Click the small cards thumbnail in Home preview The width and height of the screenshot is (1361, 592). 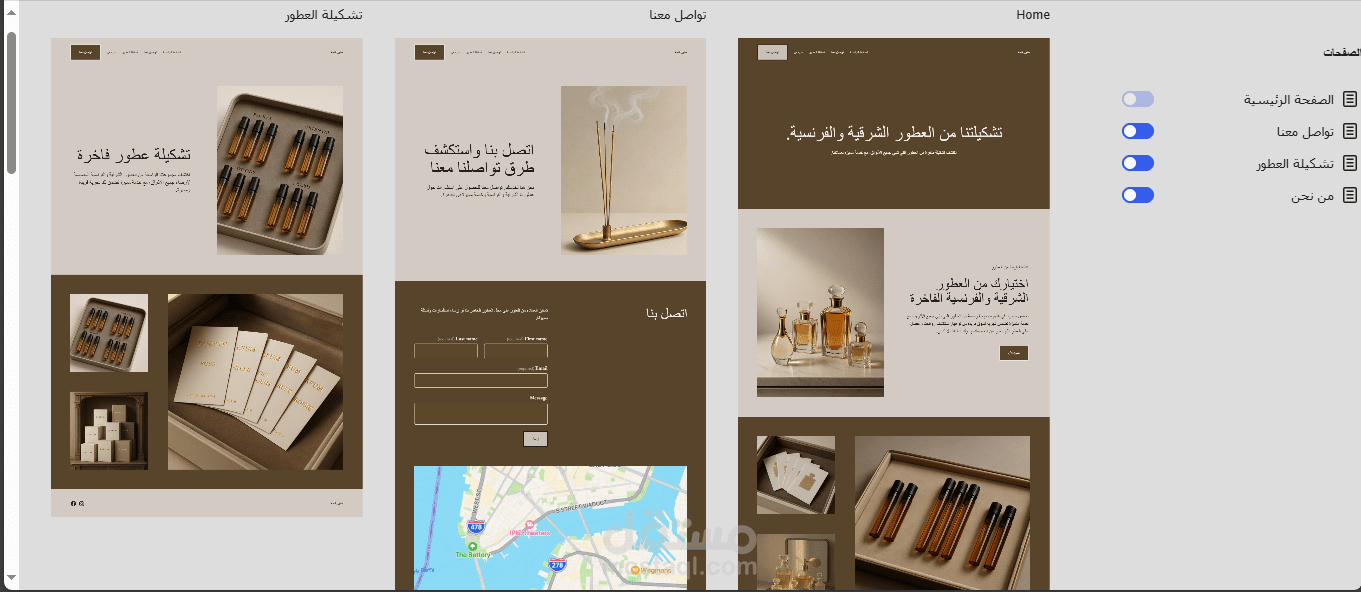796,475
